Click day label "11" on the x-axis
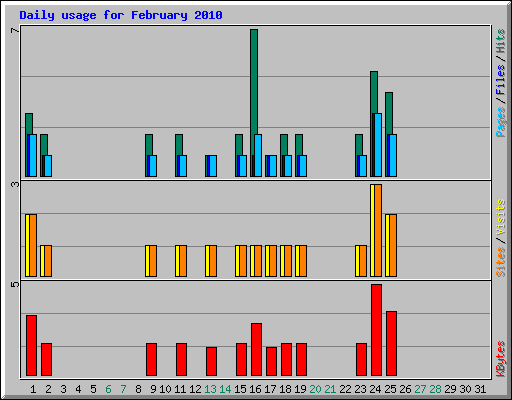Screen dimensions: 512x400 click(180, 389)
